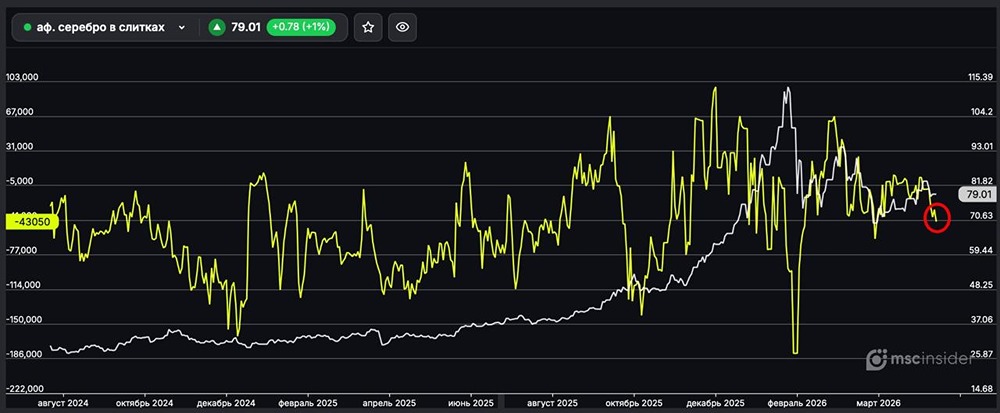Click the -186,000 left axis value
This screenshot has width=1000, height=413.
tap(22, 354)
